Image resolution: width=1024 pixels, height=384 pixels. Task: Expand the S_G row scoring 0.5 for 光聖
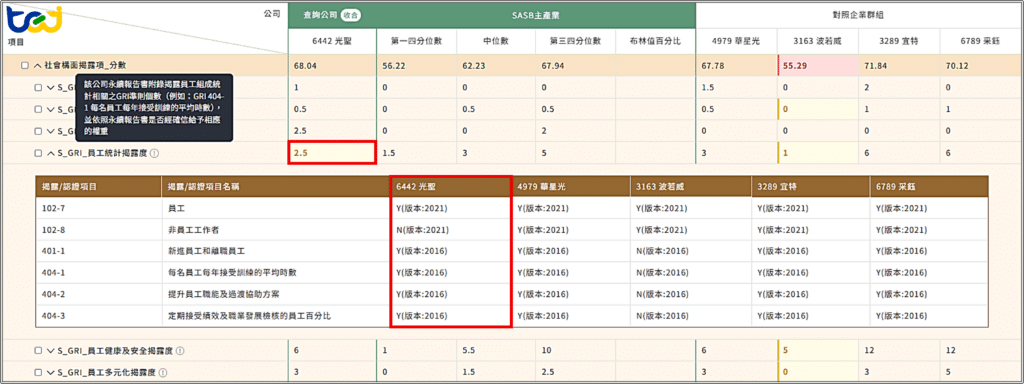coord(50,110)
